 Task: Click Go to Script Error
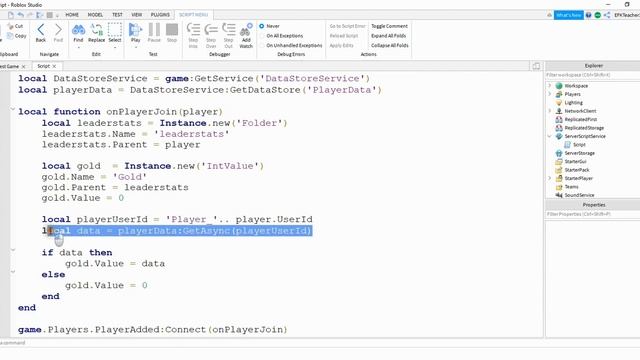click(x=347, y=26)
